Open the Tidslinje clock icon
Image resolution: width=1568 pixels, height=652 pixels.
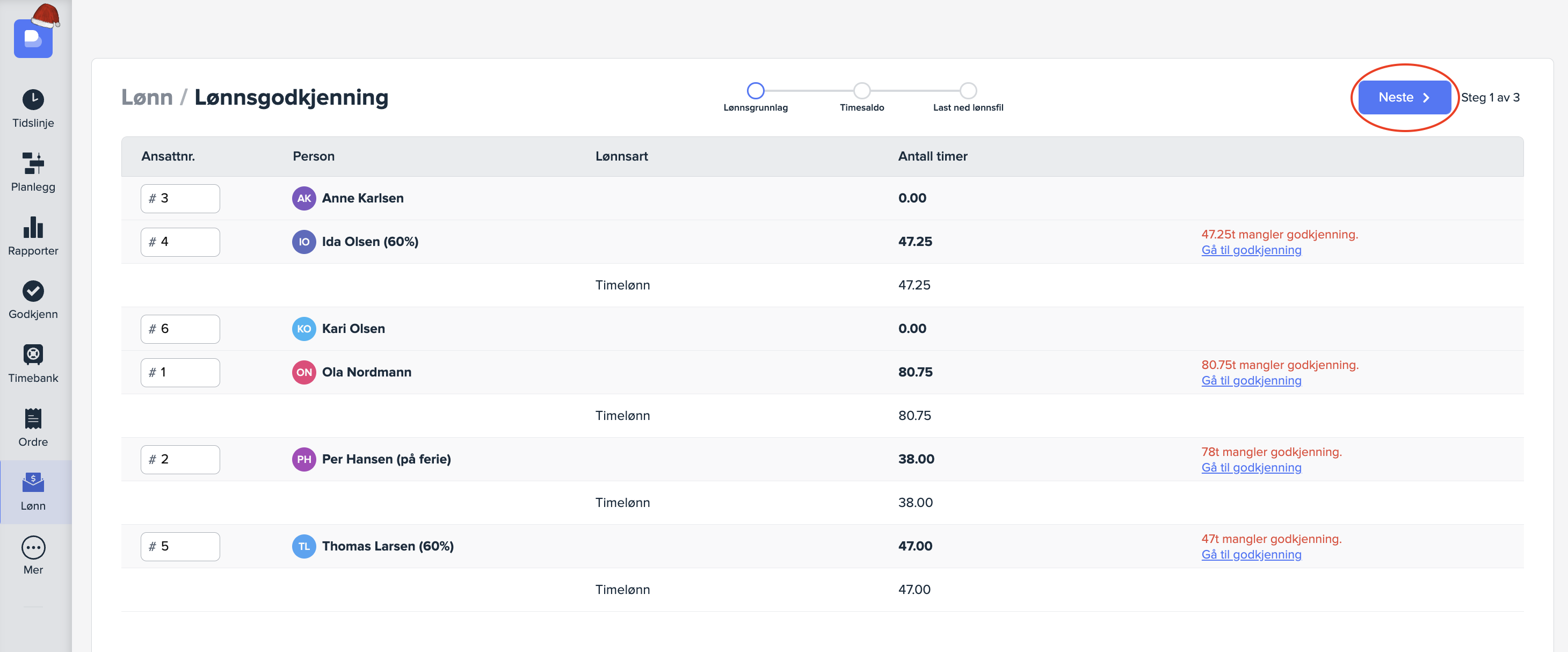point(33,100)
